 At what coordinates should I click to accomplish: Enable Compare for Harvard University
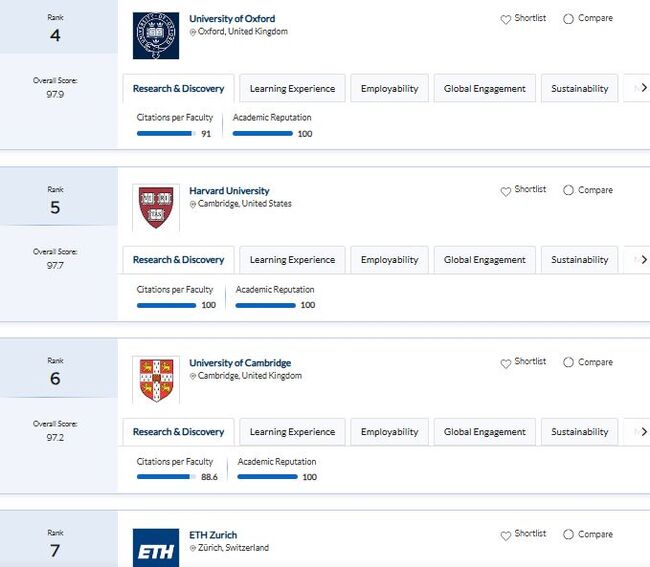pyautogui.click(x=569, y=191)
